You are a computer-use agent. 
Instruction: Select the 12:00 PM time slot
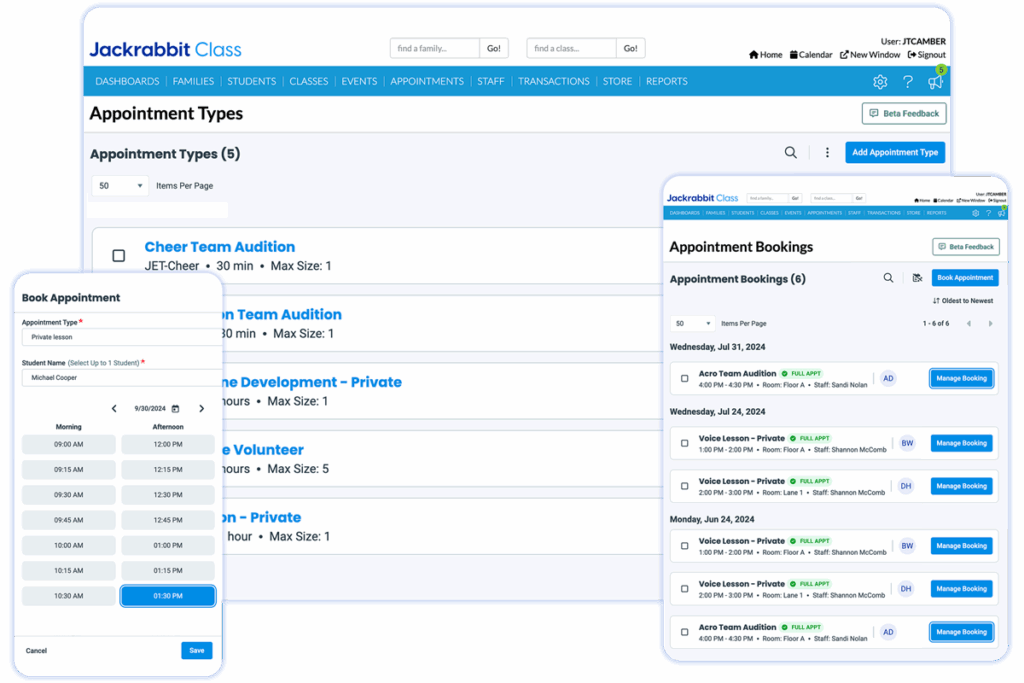[168, 445]
